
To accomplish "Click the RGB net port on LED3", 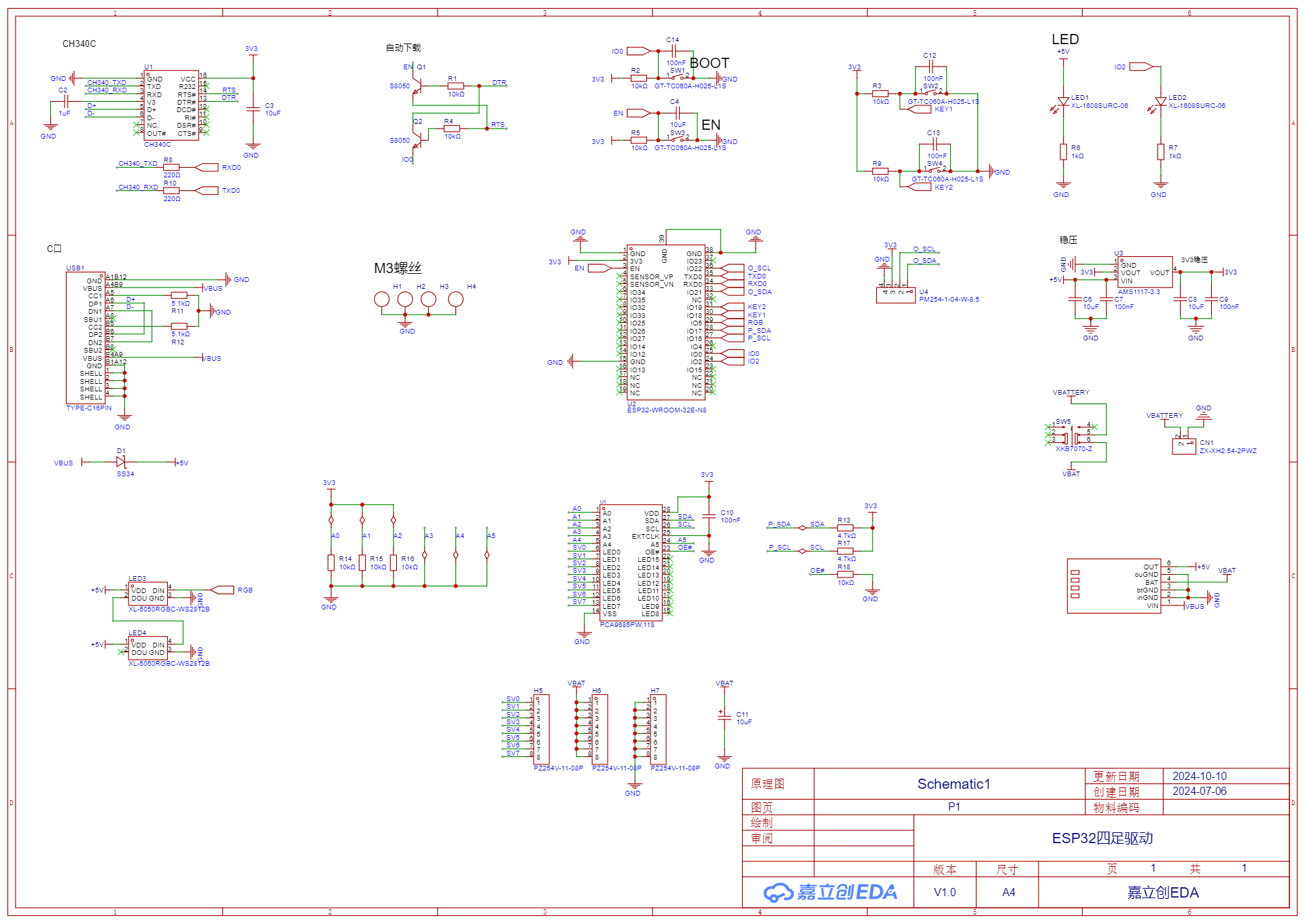I will pyautogui.click(x=223, y=590).
